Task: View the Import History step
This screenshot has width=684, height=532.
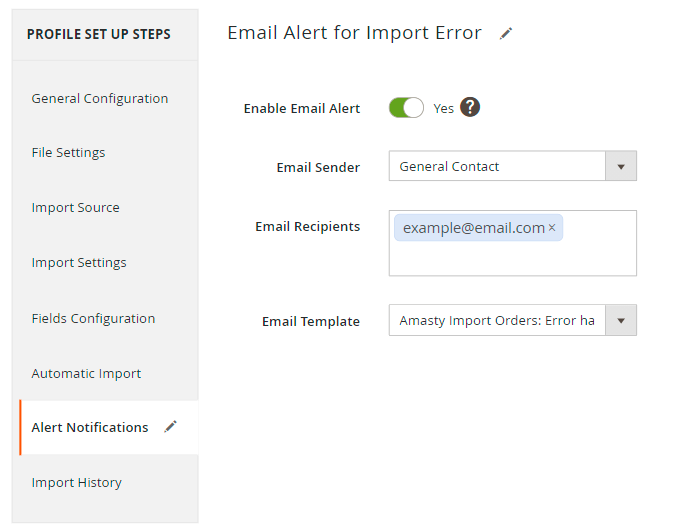Action: (x=76, y=482)
